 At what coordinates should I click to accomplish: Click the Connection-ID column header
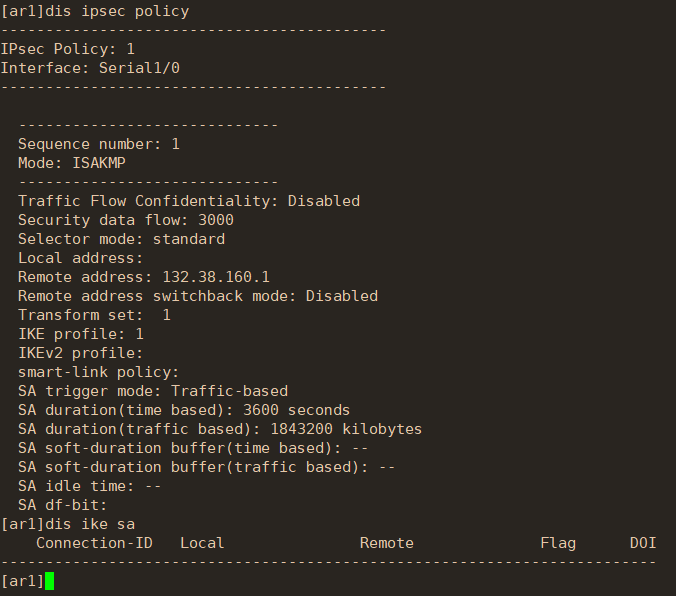pos(94,543)
